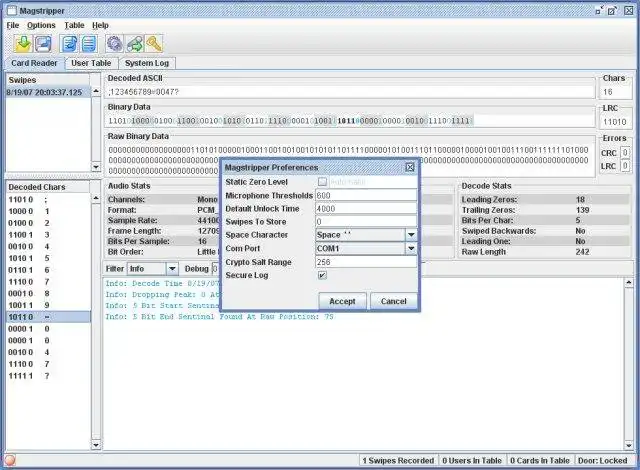This screenshot has height=470, width=640.
Task: Select the decoded char row 0100 0 2
Action: 48,223
